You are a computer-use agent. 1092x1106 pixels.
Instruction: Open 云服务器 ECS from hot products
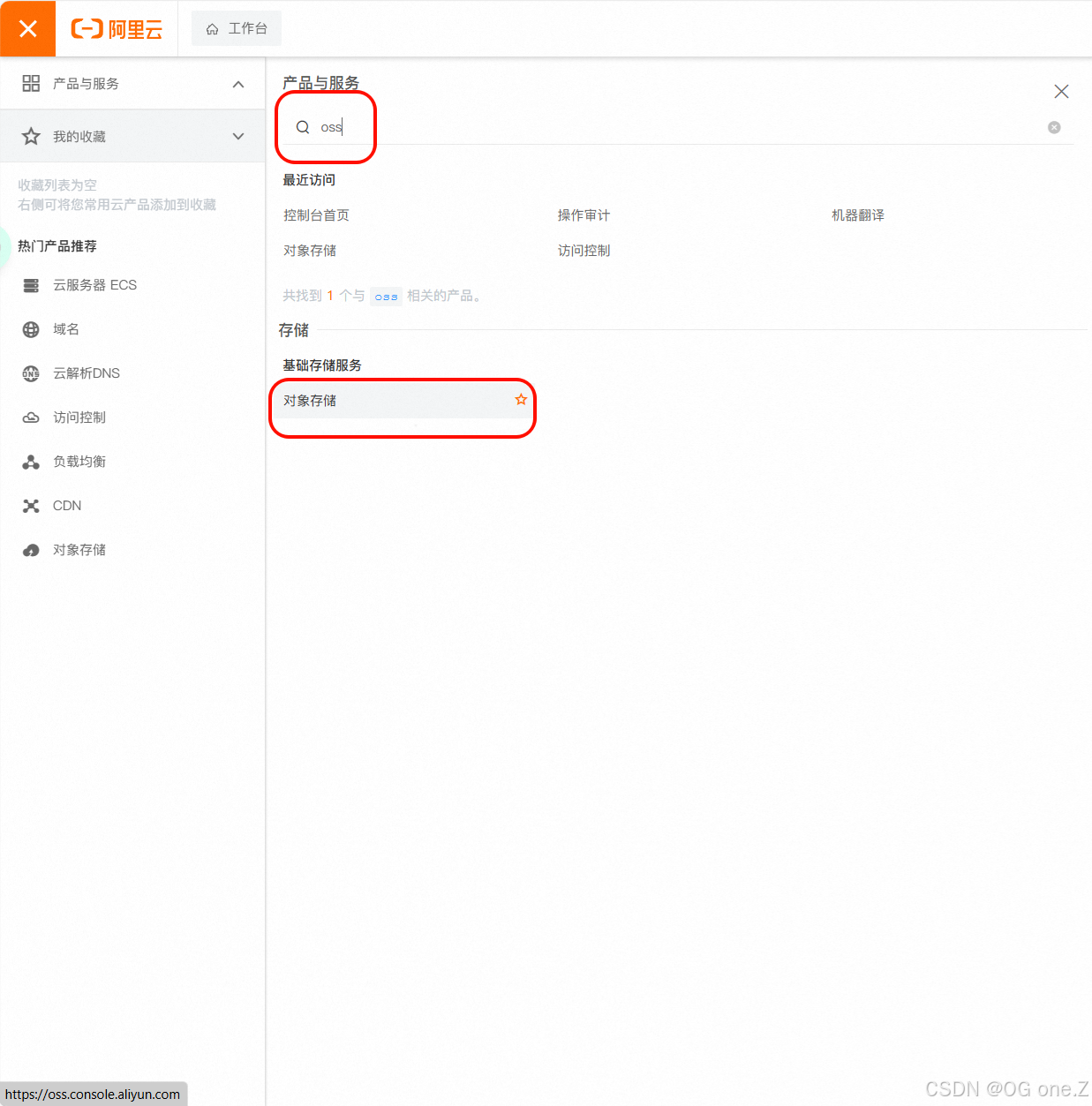pos(94,285)
